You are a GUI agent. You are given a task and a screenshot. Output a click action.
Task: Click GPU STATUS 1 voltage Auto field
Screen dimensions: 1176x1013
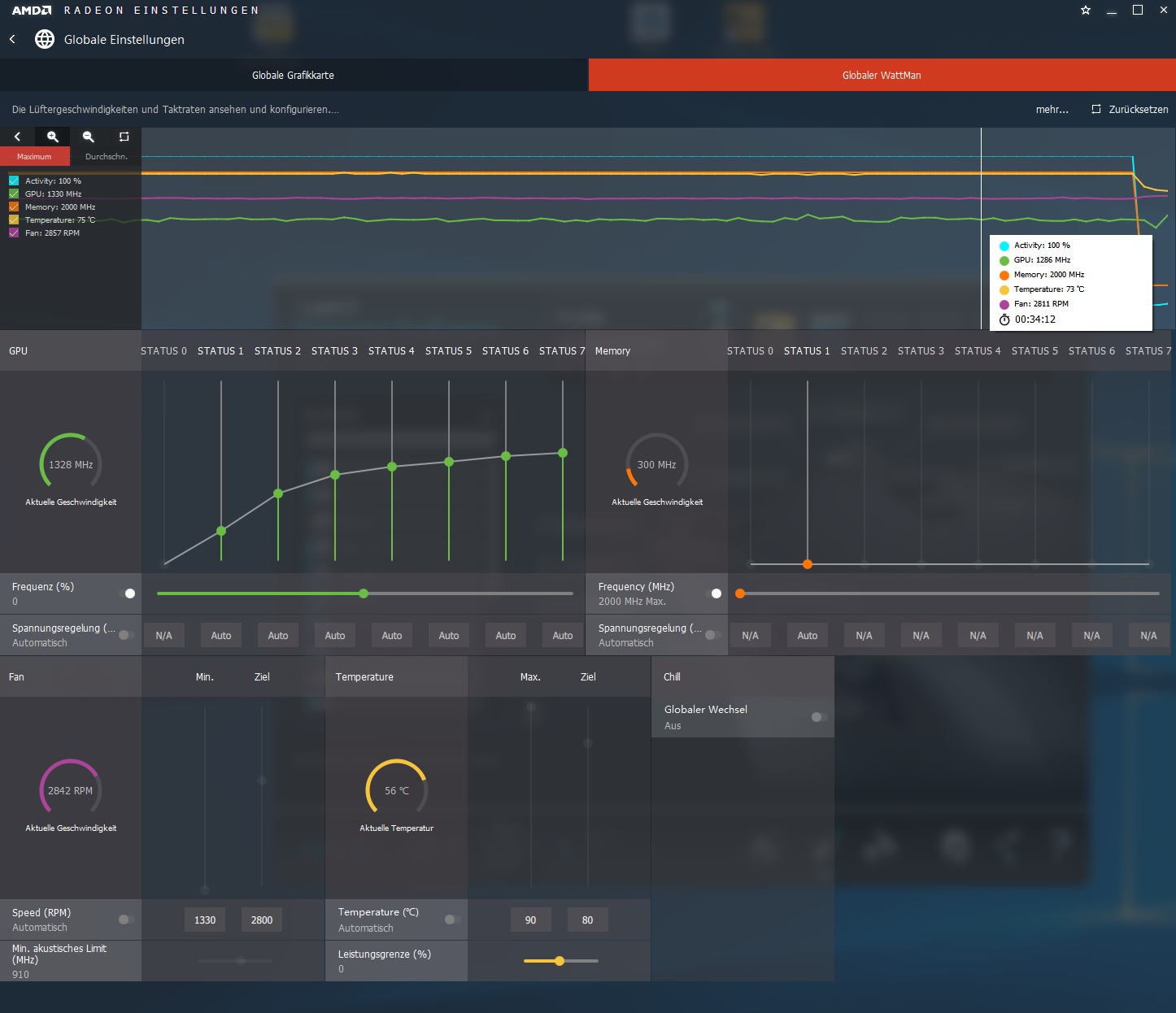click(221, 636)
